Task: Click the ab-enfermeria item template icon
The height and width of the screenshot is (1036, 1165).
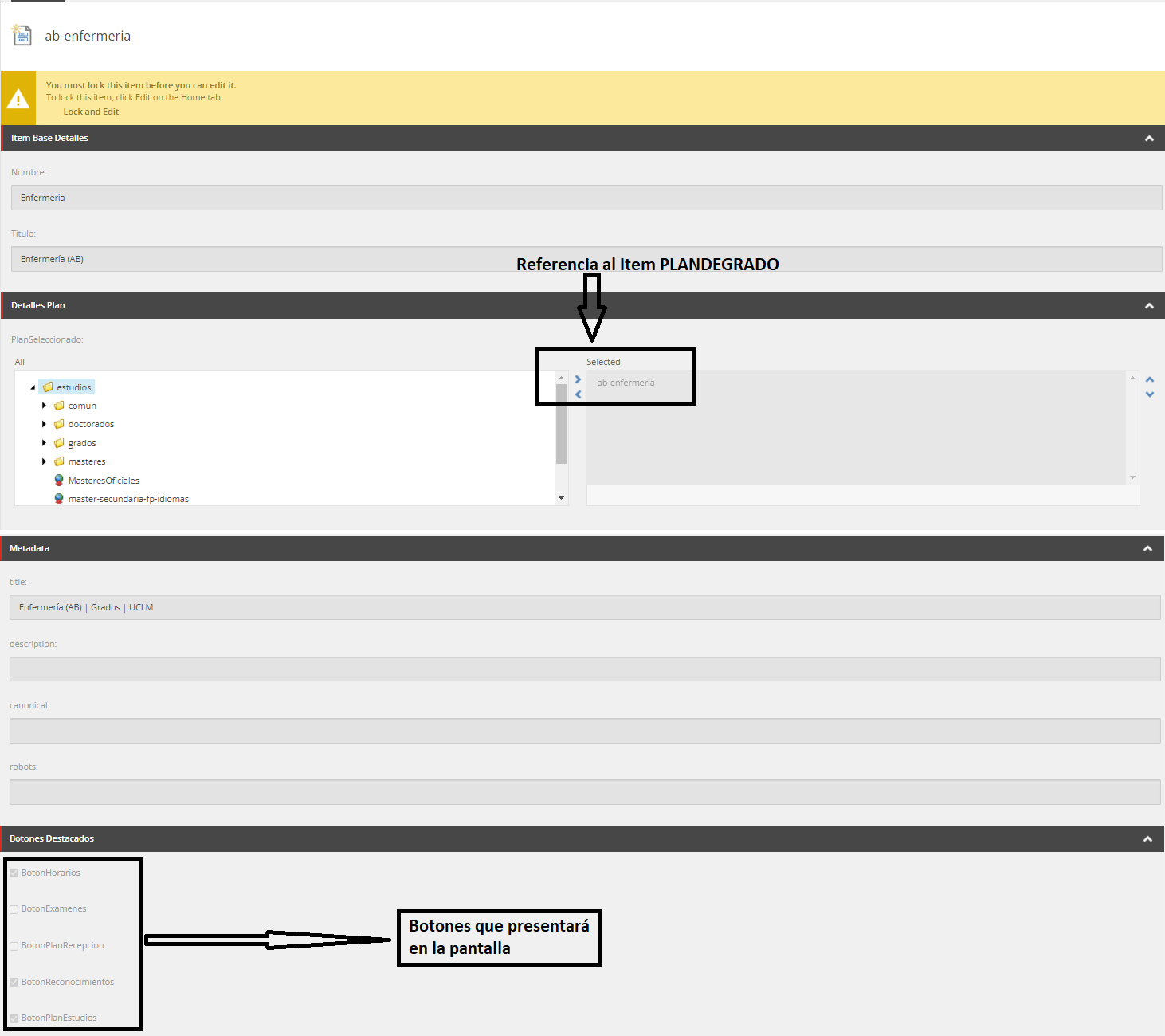Action: tap(22, 35)
